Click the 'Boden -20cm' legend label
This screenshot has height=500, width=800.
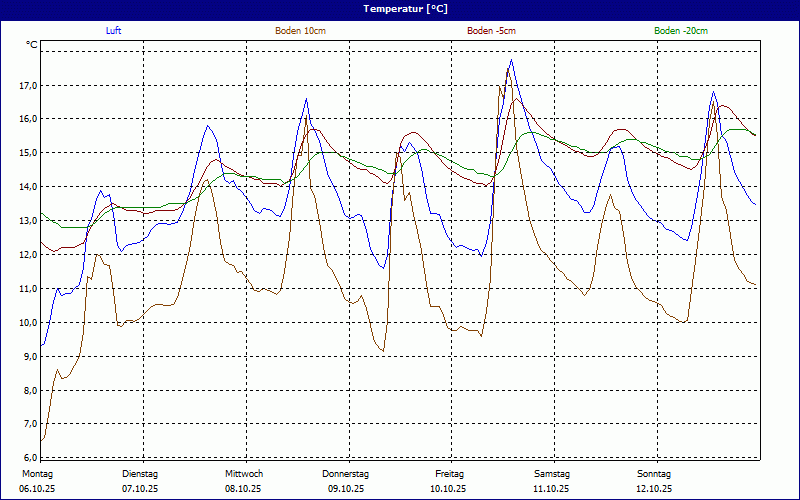tap(681, 31)
